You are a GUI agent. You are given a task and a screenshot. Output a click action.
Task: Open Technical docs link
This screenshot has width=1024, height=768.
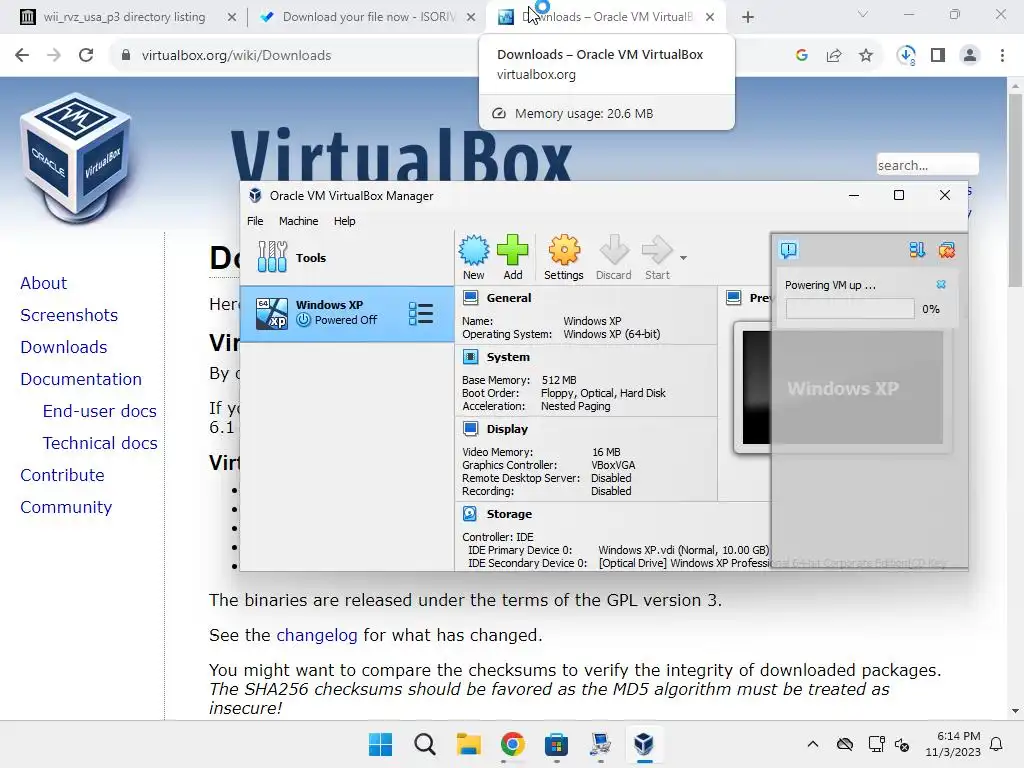100,443
